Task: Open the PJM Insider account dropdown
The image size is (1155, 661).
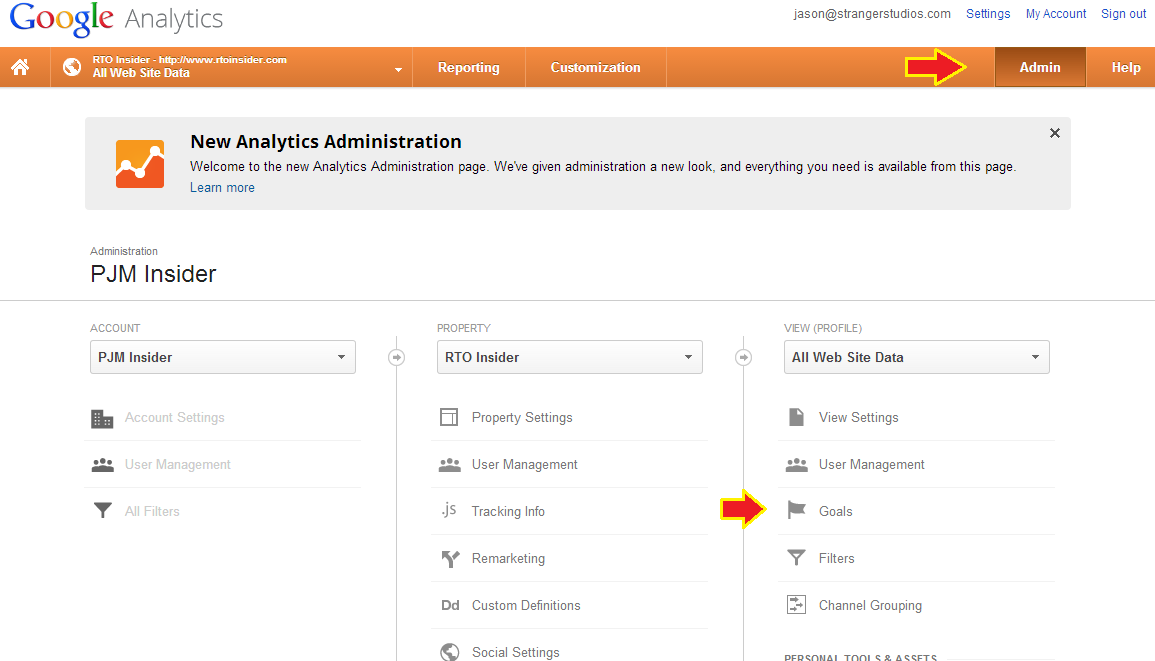Action: tap(222, 357)
